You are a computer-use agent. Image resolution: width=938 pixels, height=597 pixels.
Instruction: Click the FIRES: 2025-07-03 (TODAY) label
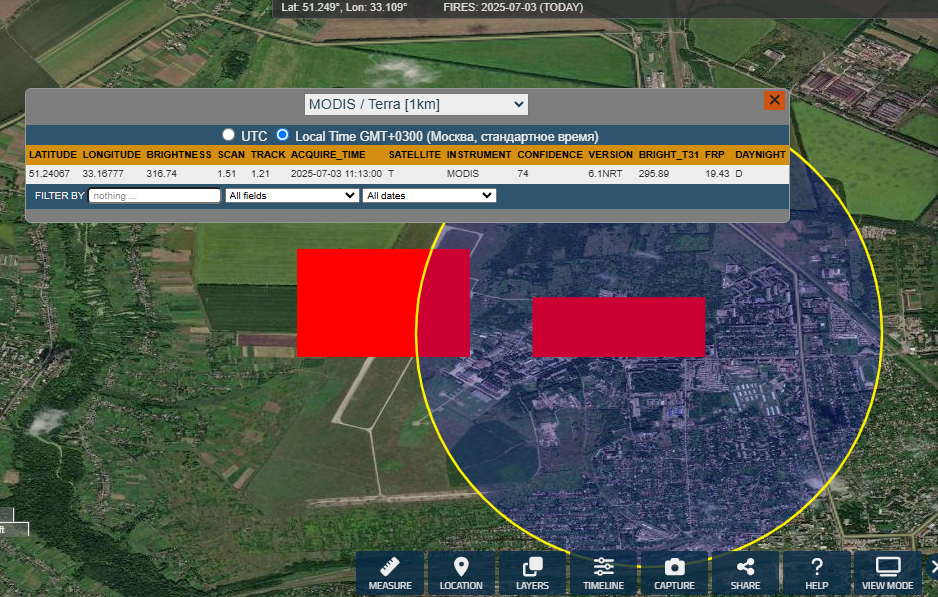click(513, 7)
